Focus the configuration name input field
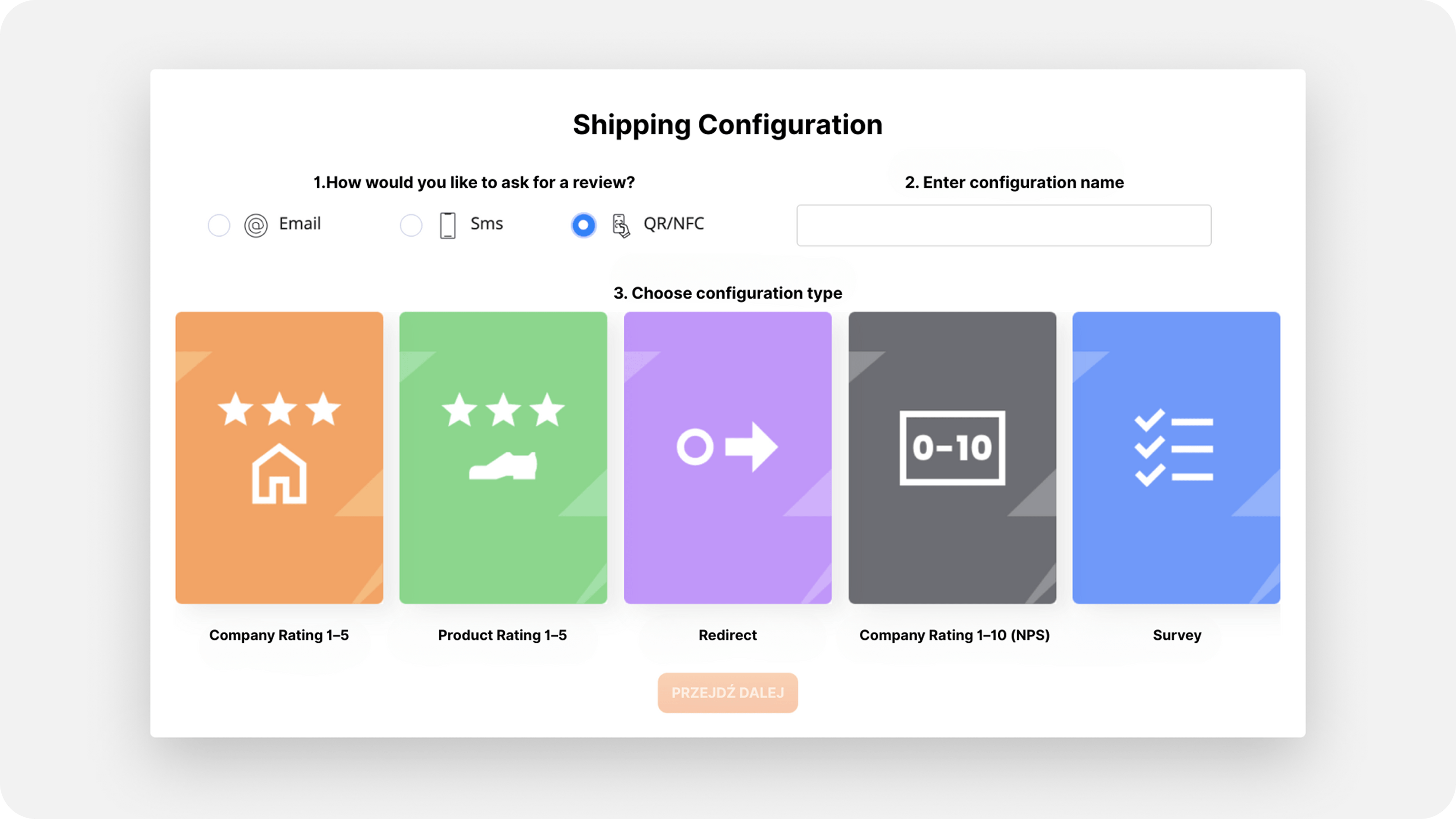The width and height of the screenshot is (1456, 819). [1004, 225]
